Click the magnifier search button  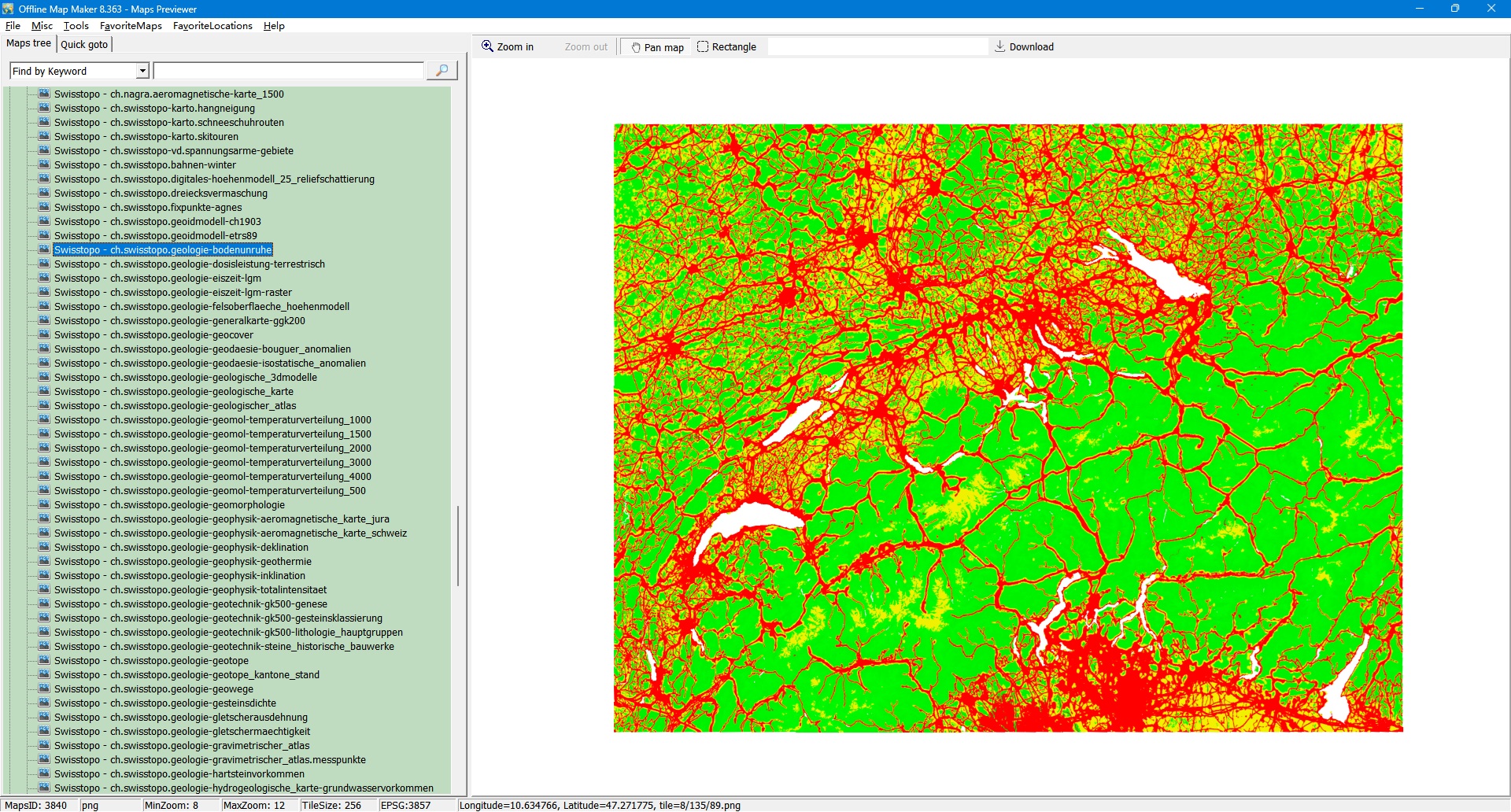coord(441,71)
